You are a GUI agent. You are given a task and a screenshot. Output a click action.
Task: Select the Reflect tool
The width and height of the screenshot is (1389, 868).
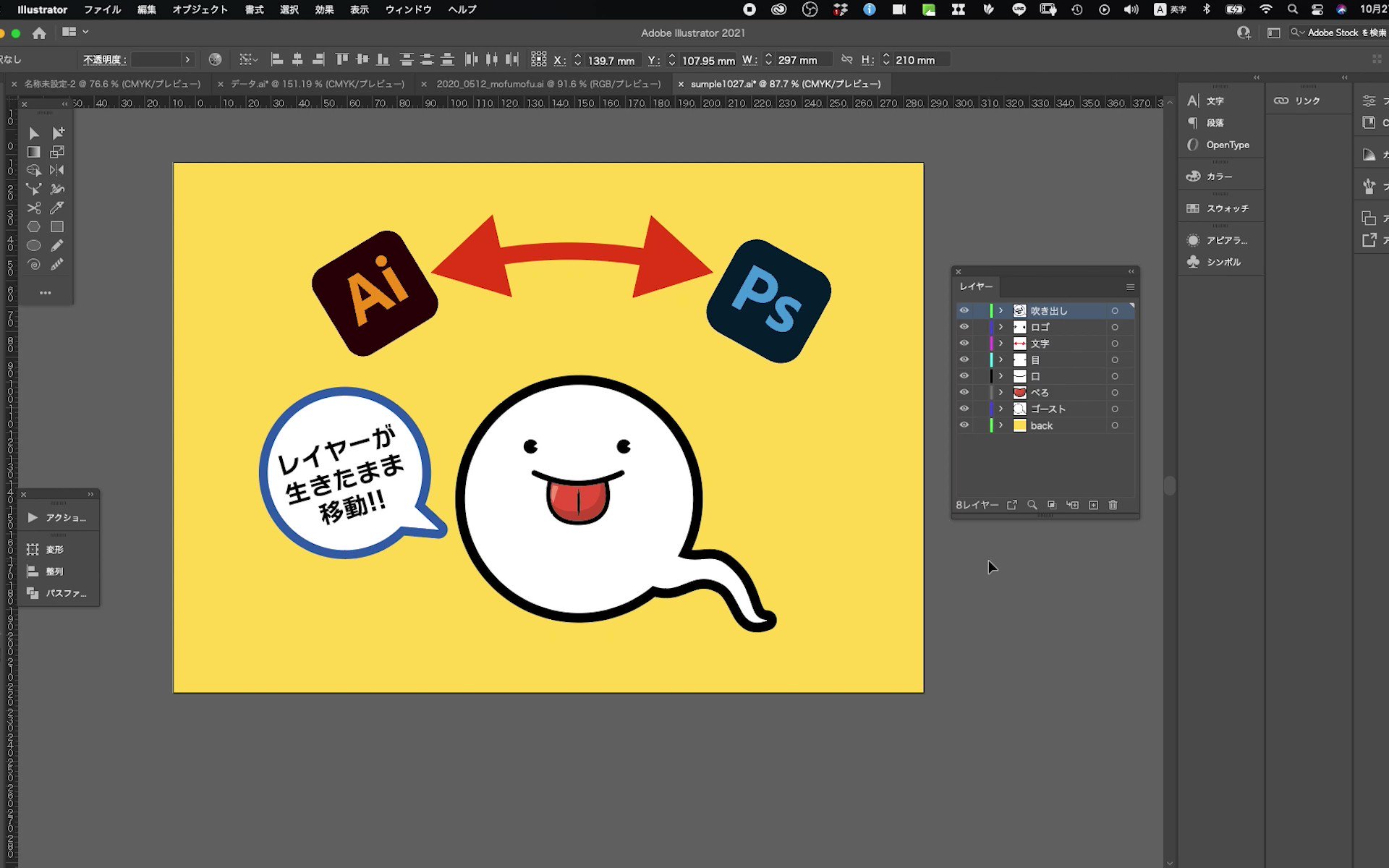(x=57, y=171)
